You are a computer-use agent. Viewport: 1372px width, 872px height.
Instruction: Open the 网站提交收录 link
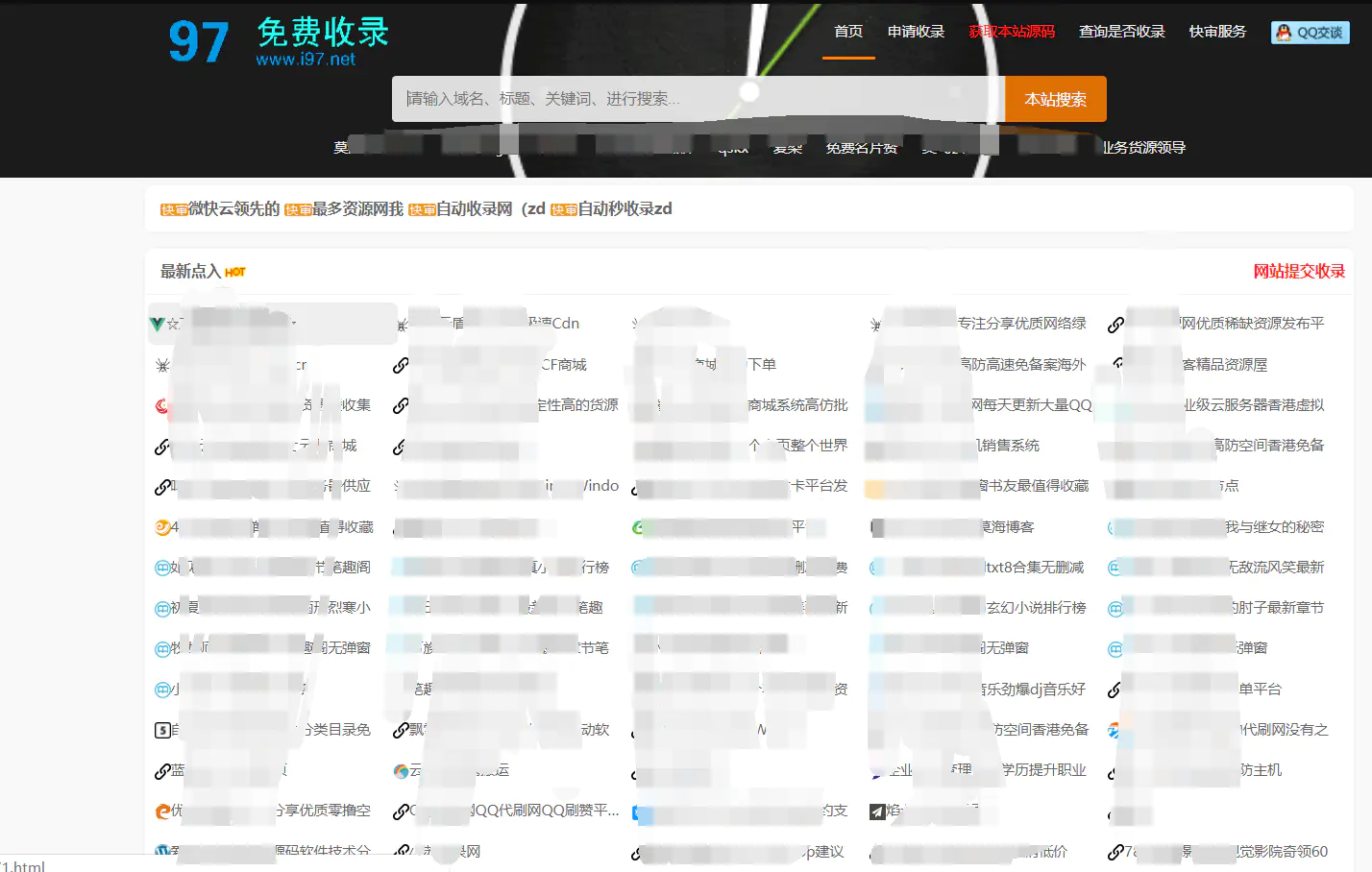(1299, 271)
